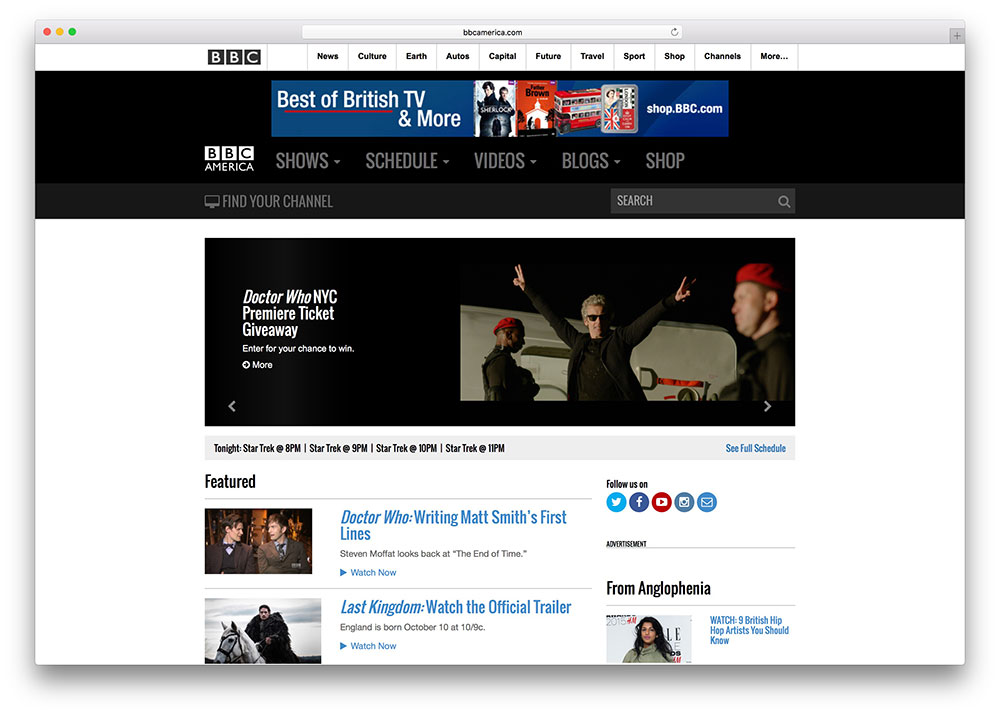Click See Full Schedule link

coord(755,448)
